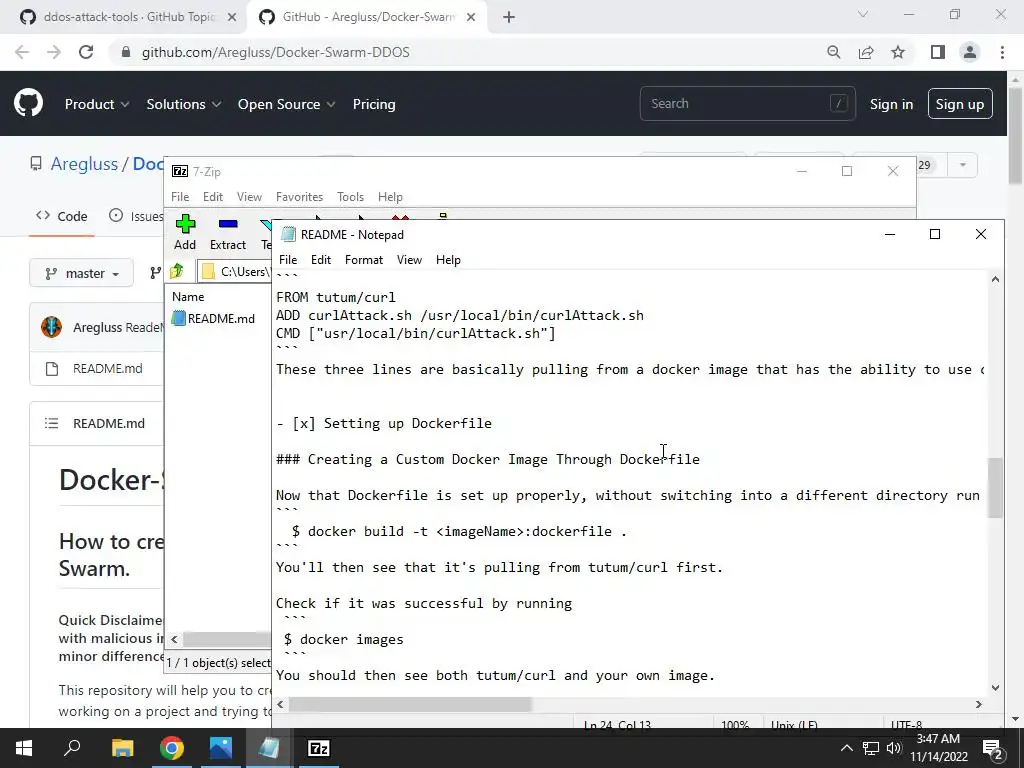
Task: Open the 7-Zip Tools menu
Action: pos(350,197)
